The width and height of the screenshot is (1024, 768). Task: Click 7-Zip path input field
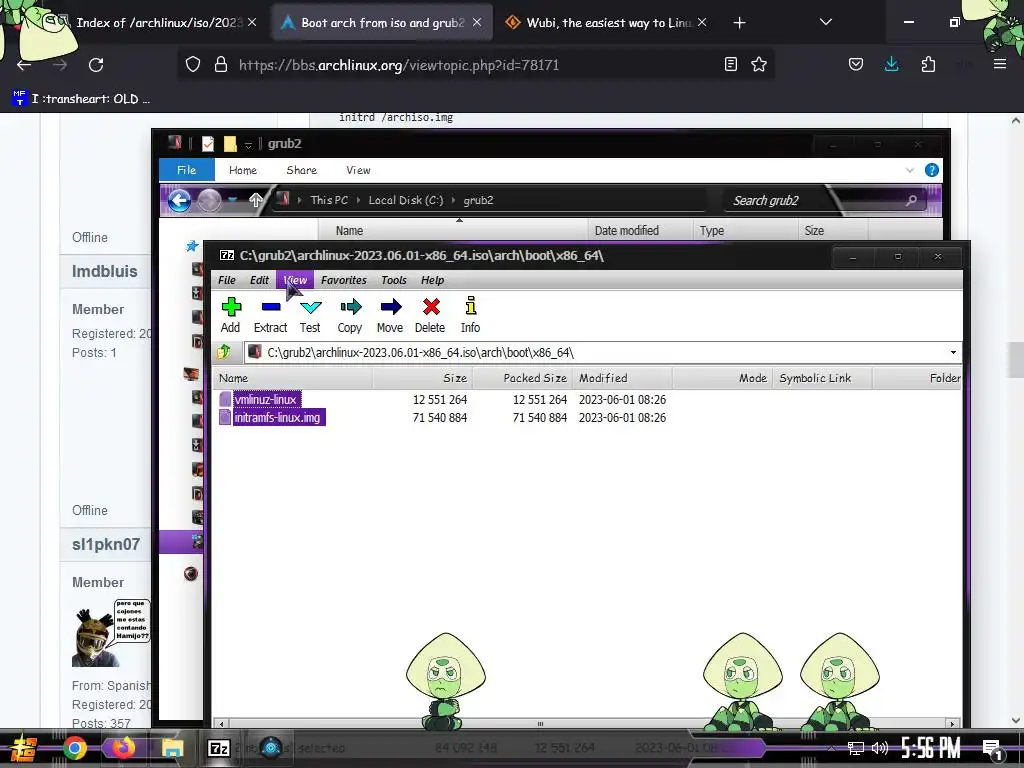pos(594,353)
